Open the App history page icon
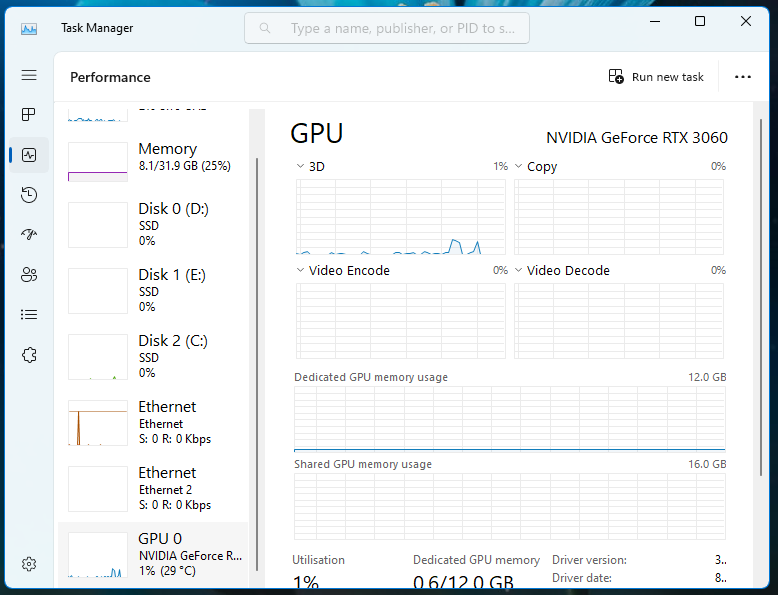 click(x=29, y=195)
